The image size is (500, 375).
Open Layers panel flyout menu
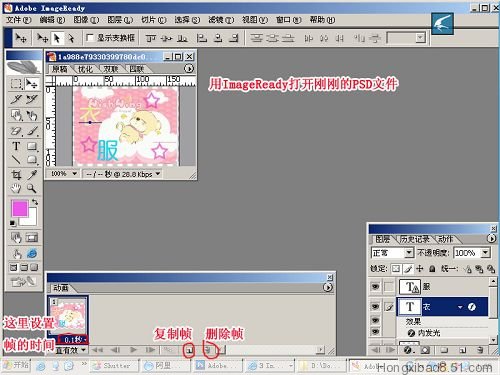[x=491, y=239]
